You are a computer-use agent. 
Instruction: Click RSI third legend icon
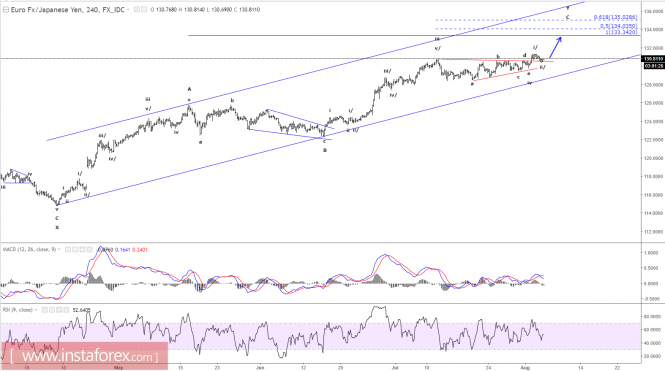[x=59, y=310]
